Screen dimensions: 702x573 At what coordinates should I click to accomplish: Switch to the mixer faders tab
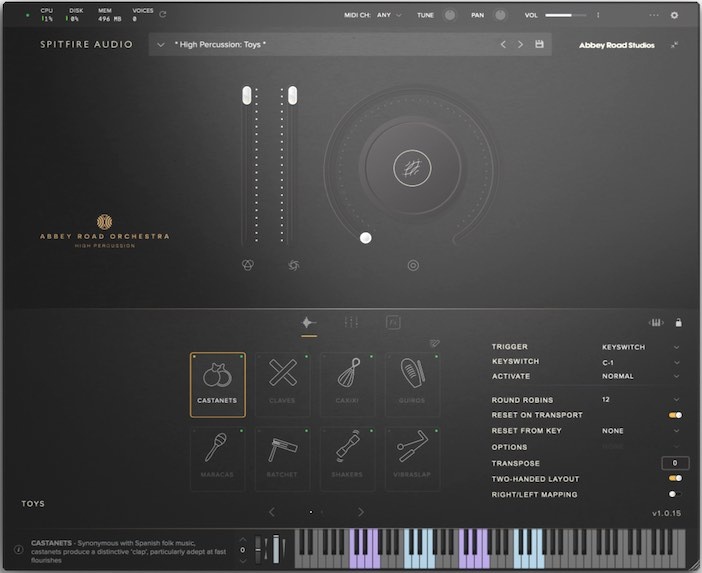pyautogui.click(x=351, y=322)
